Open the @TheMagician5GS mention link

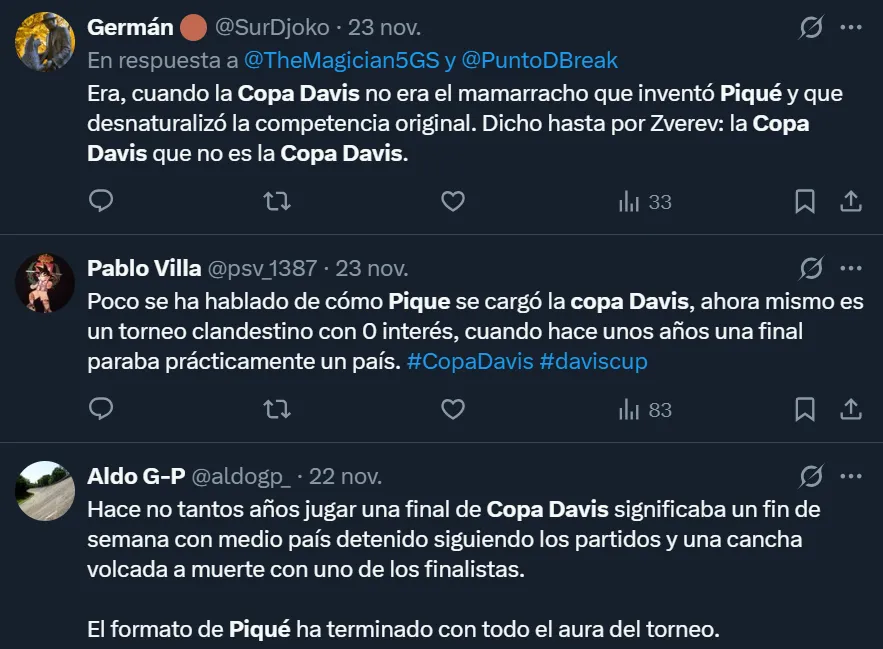point(341,60)
